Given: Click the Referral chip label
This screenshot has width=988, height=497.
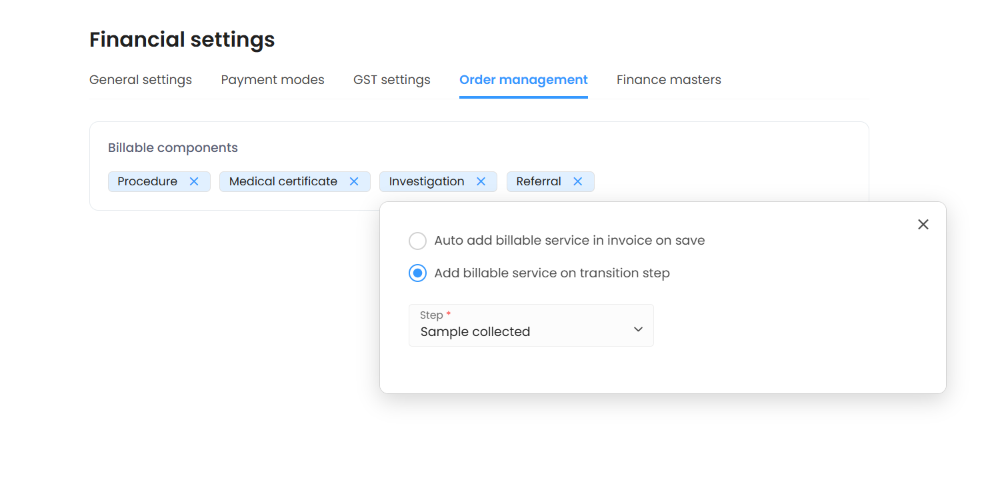Looking at the screenshot, I should tap(538, 182).
